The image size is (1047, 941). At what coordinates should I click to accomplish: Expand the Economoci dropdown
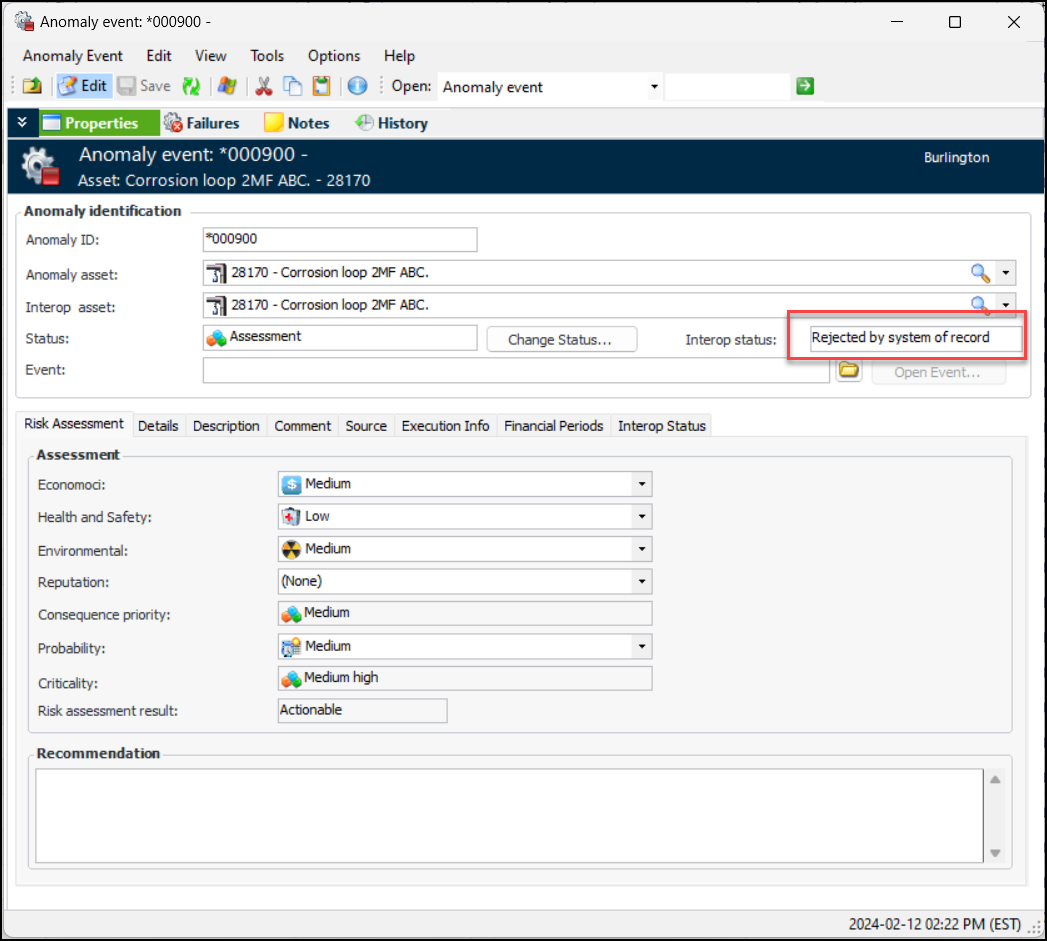[640, 484]
